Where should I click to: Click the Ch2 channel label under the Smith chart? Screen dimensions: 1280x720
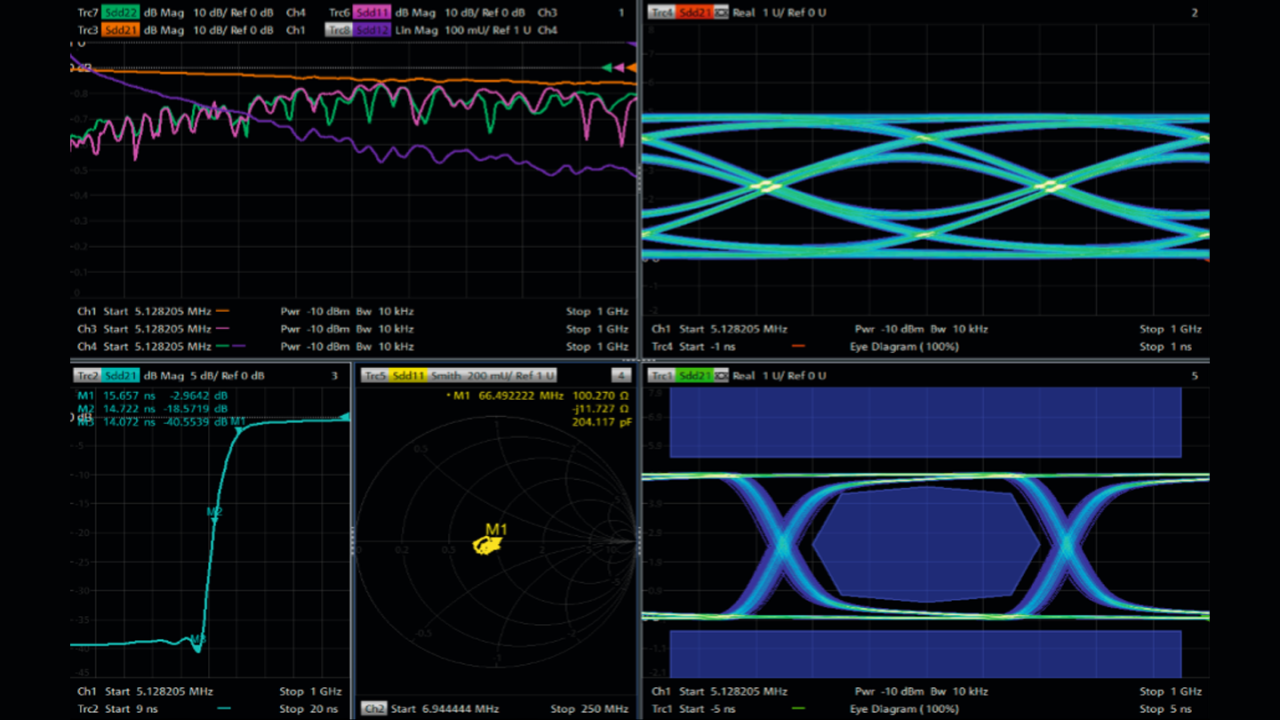pos(373,709)
